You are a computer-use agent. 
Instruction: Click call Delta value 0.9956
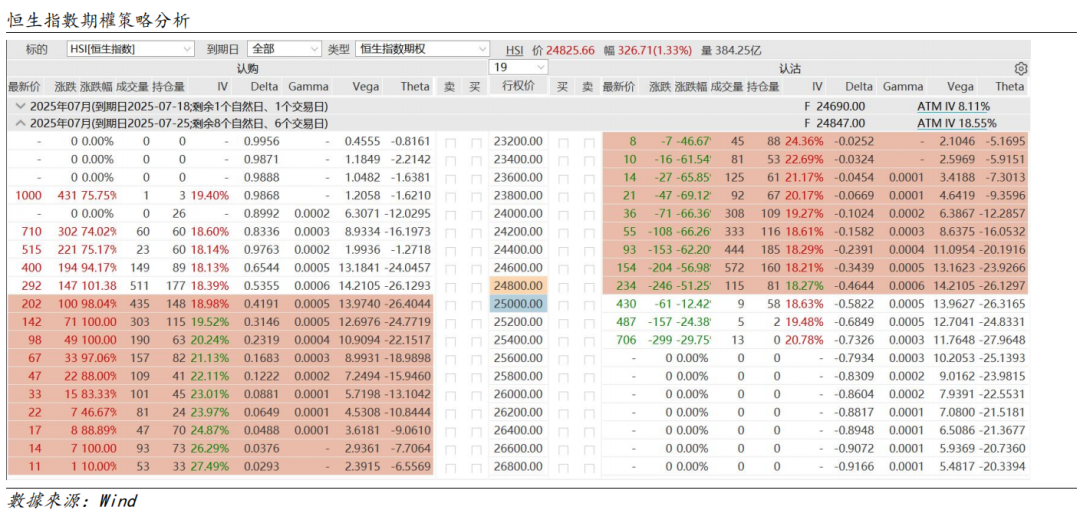tap(262, 141)
